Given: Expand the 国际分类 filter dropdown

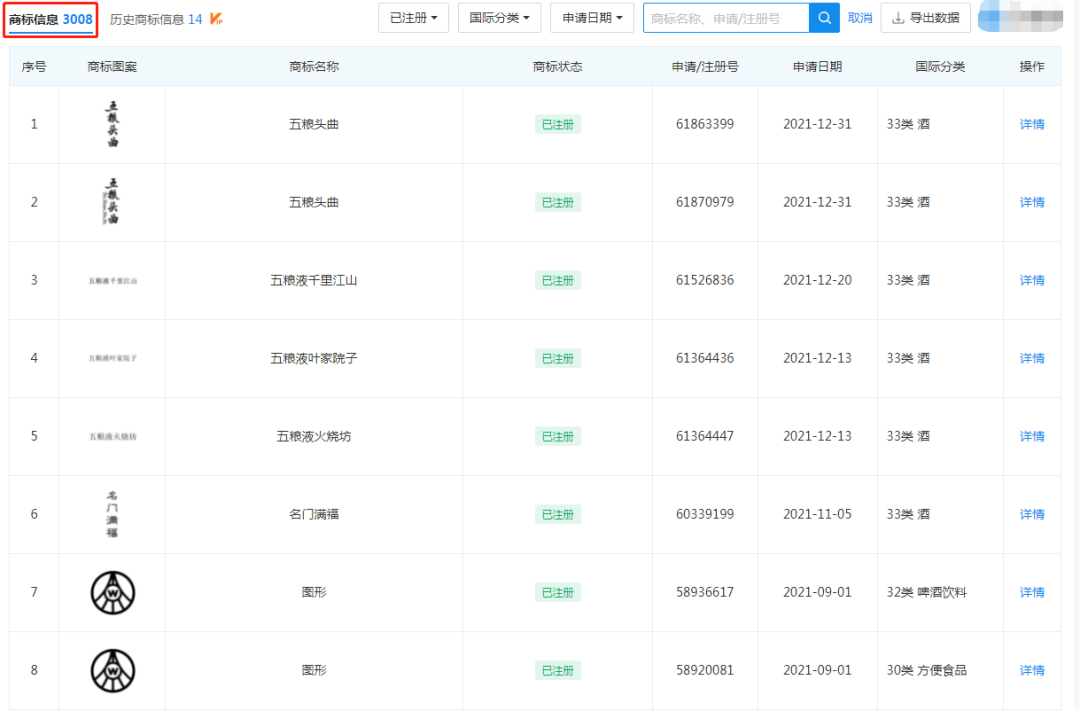Looking at the screenshot, I should (499, 18).
